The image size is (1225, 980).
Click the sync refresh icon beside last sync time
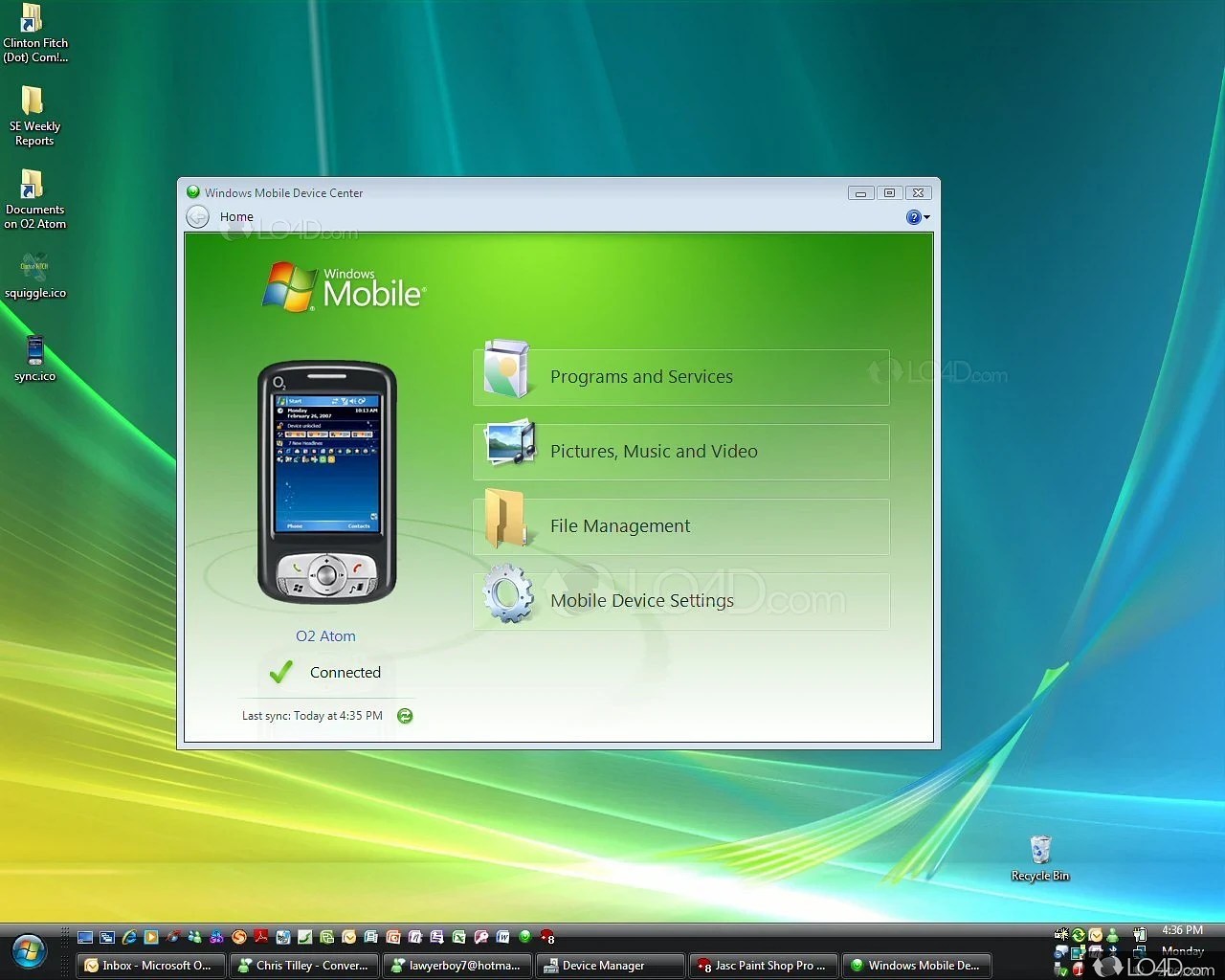click(x=405, y=715)
